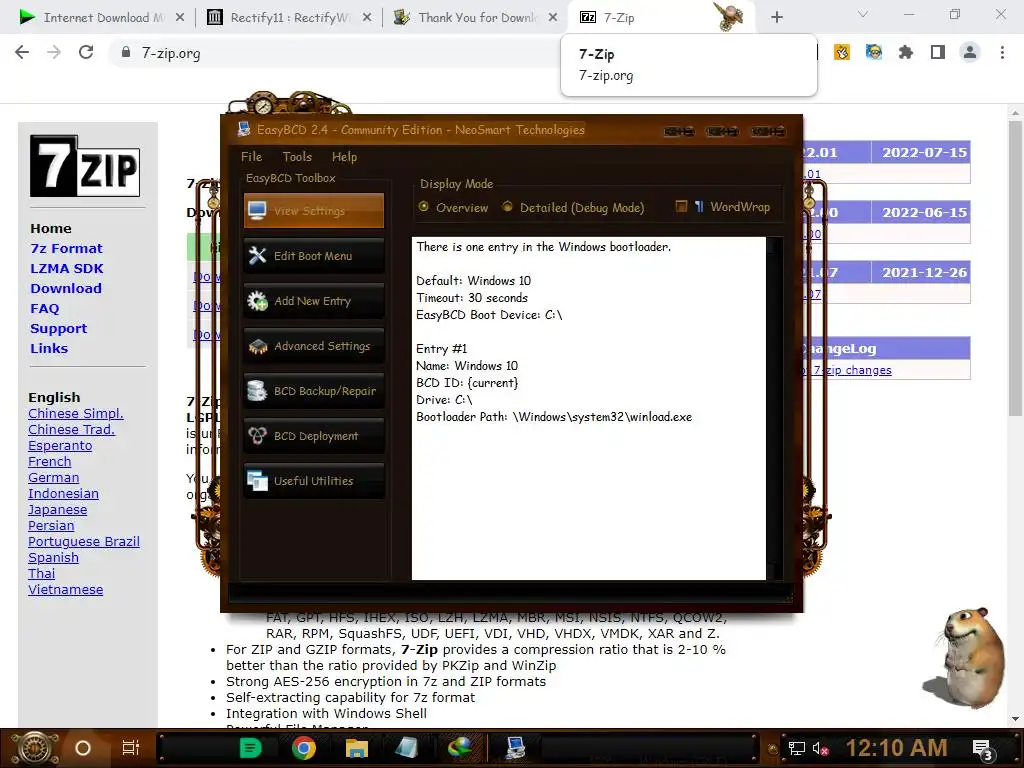Toggle Chrome side panel icon
Screen dimensions: 1024x768
coord(938,52)
